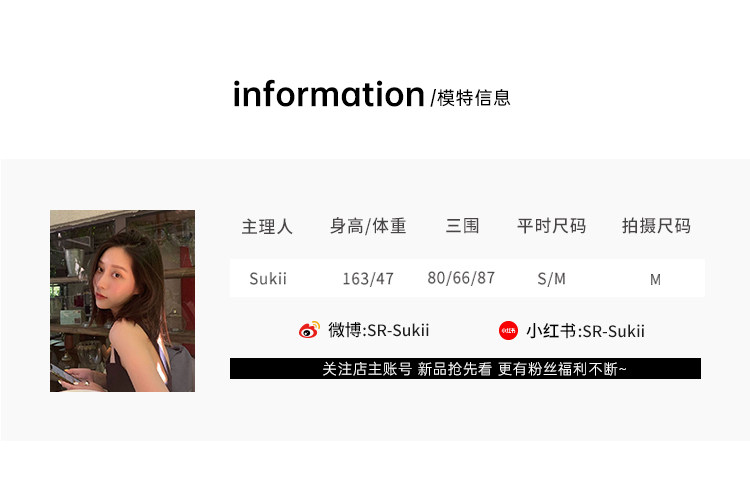
Task: Click the 80/66/87 measurements value
Action: pyautogui.click(x=461, y=278)
